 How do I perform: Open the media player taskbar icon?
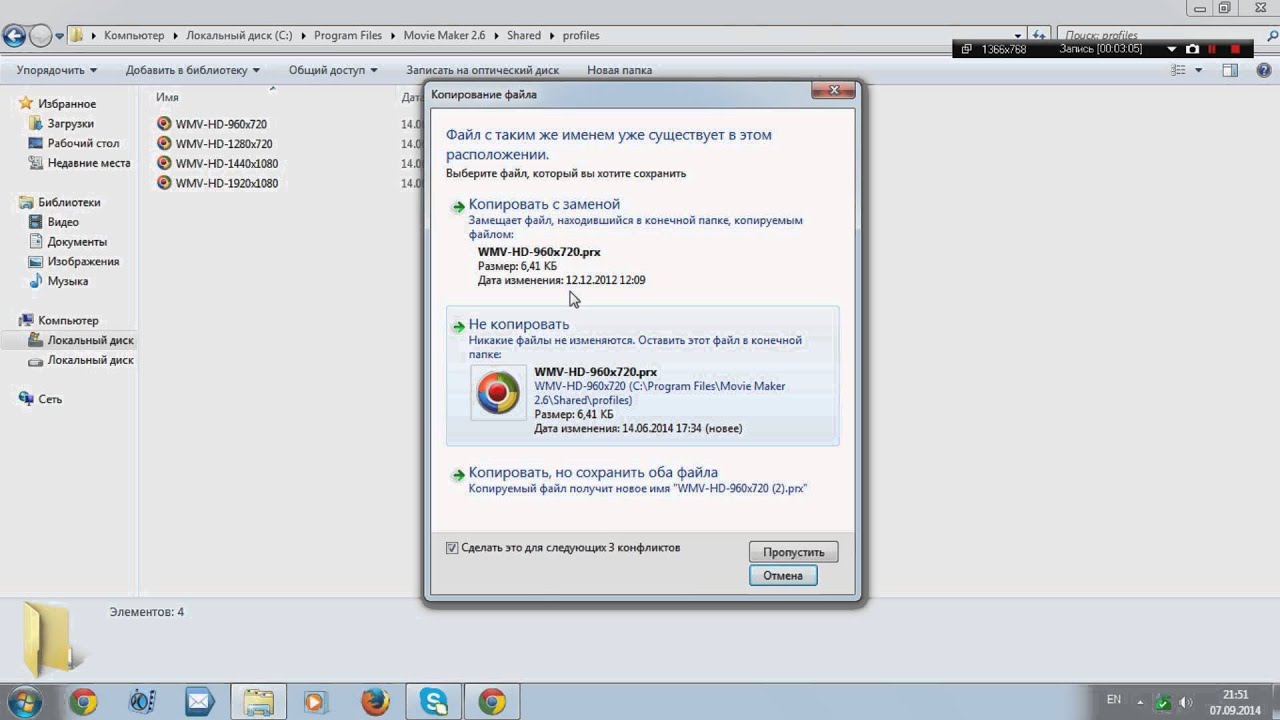[315, 702]
